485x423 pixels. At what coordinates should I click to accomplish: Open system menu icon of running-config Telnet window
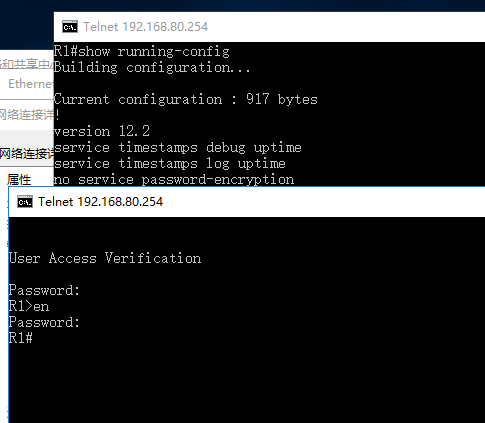pos(70,27)
